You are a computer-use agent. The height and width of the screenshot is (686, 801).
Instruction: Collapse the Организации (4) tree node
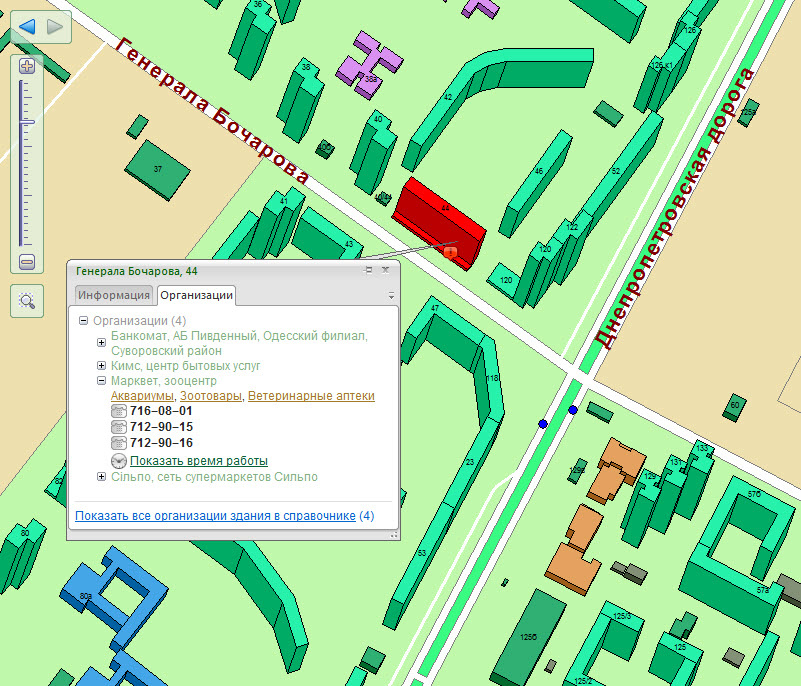84,321
